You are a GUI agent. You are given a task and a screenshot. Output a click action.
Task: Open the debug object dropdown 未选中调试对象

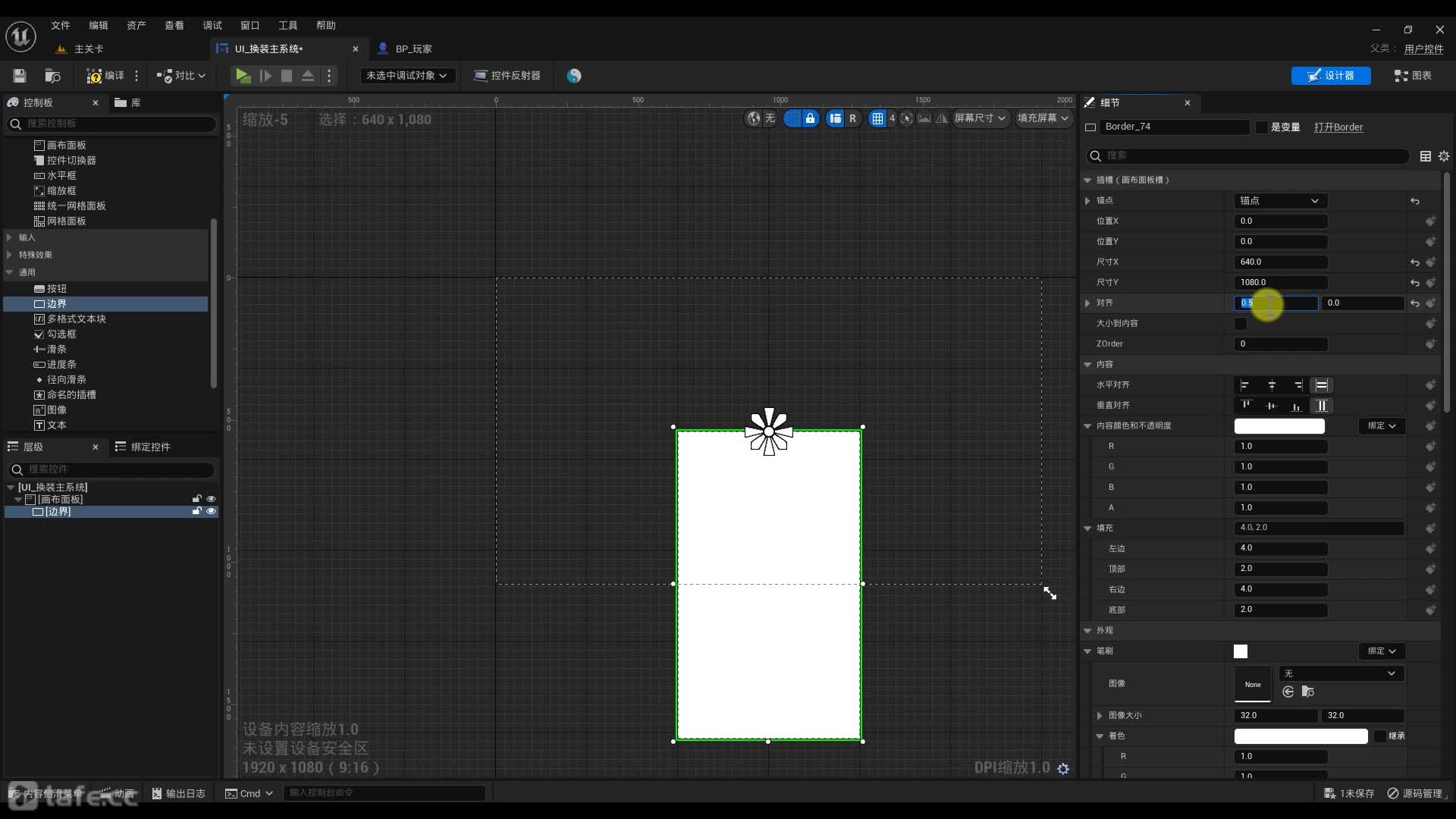[x=406, y=76]
